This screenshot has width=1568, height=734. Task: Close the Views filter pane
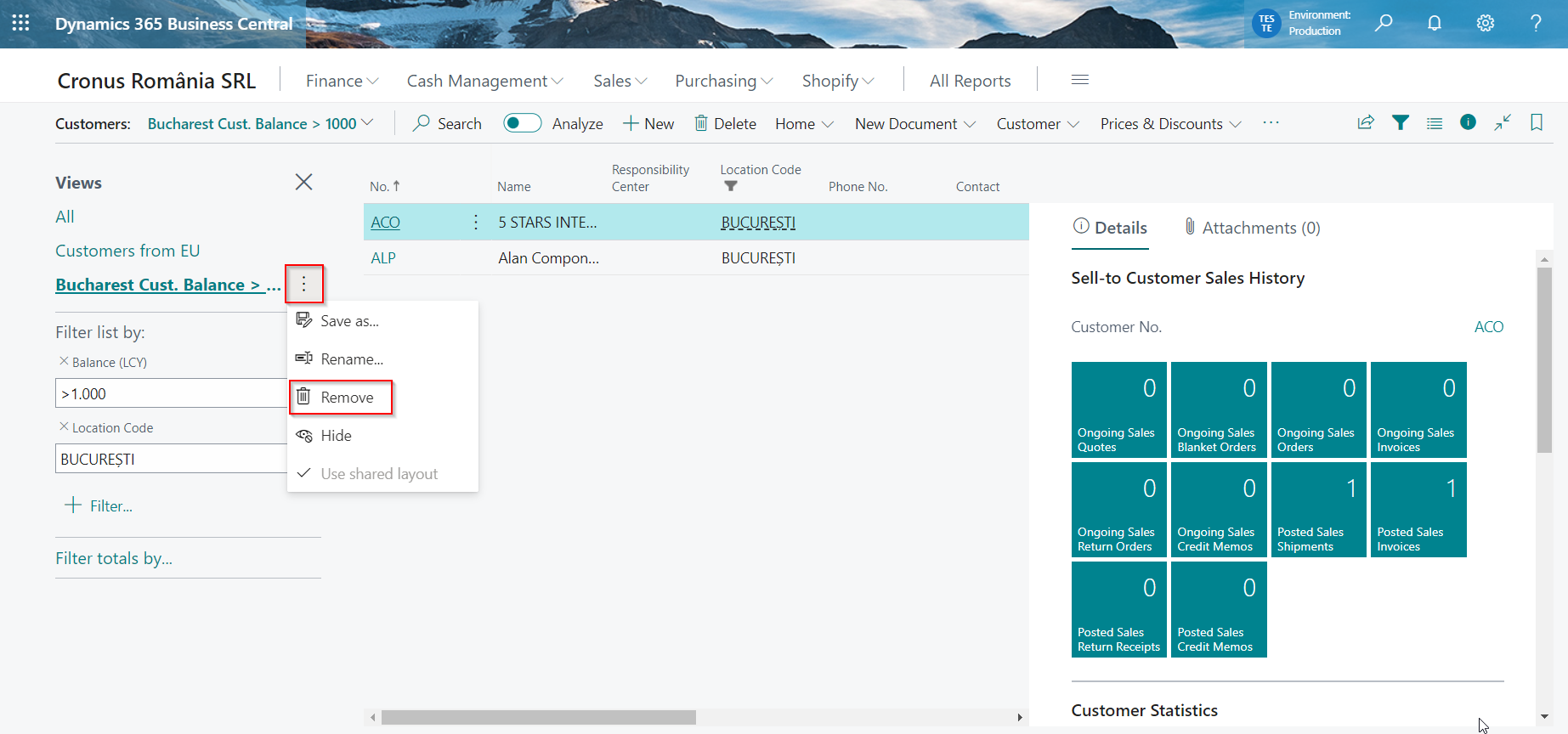point(303,182)
